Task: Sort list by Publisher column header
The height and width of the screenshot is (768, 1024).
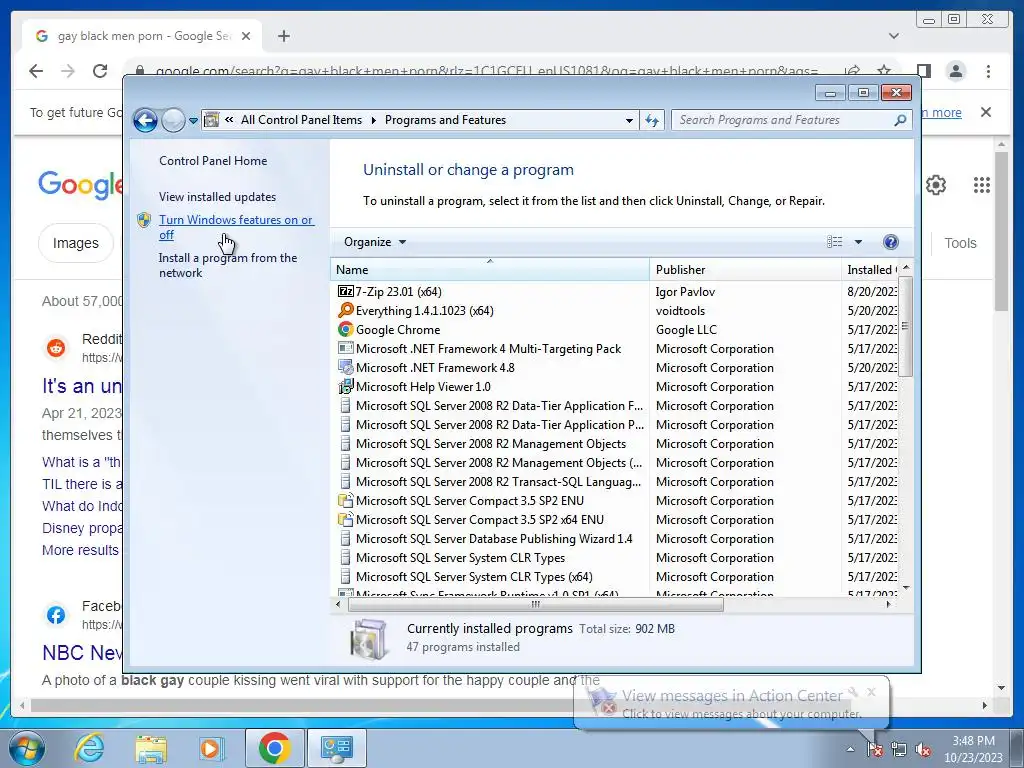Action: (x=745, y=270)
